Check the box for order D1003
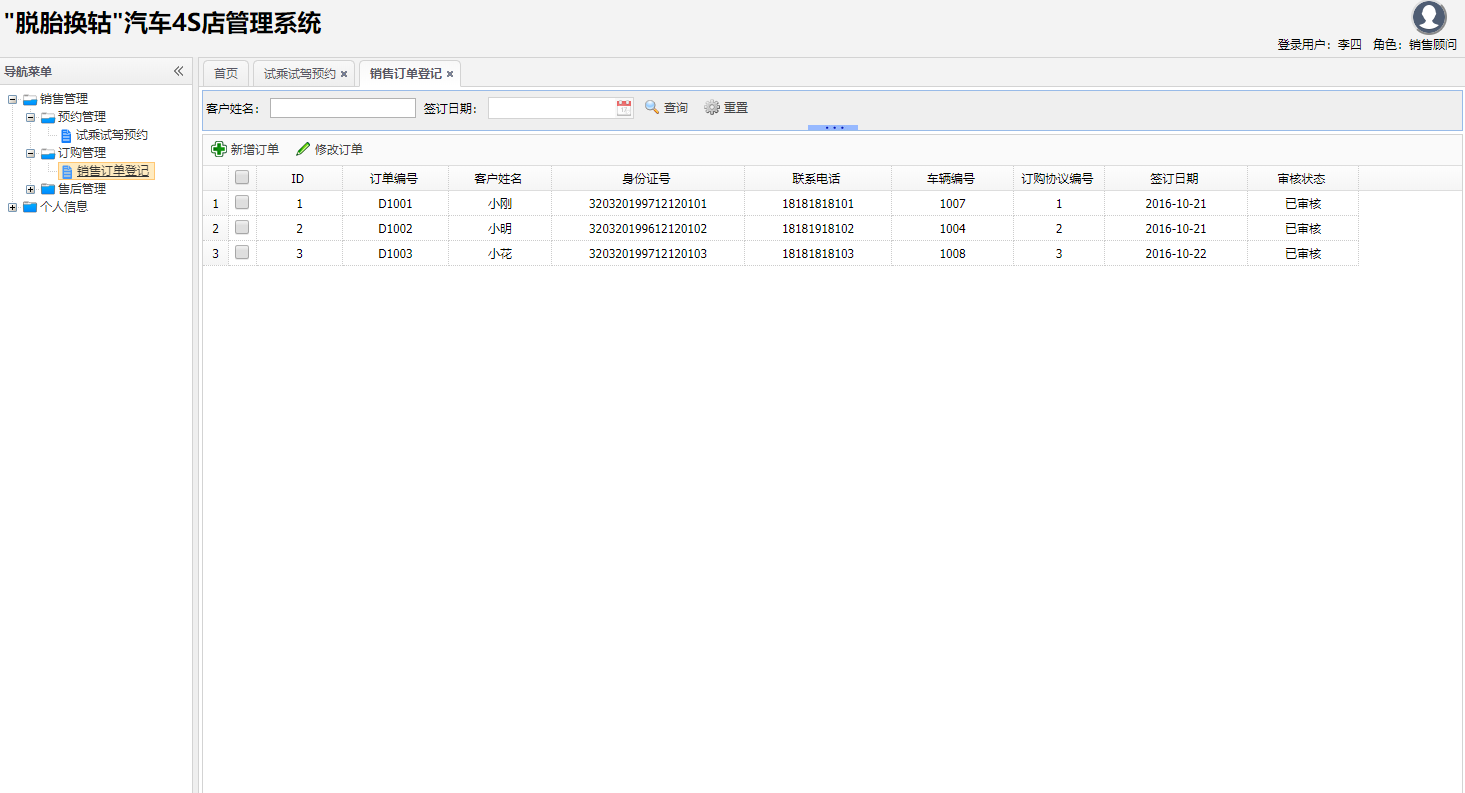The height and width of the screenshot is (793, 1465). 242,253
